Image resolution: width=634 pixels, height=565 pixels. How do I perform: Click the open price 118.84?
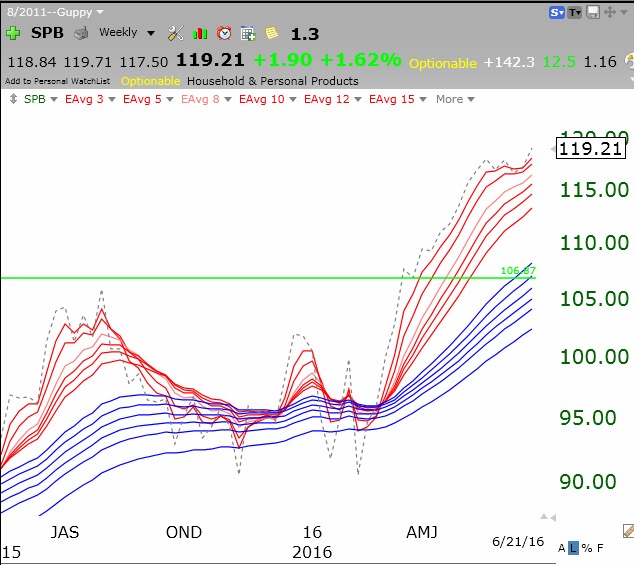click(x=32, y=62)
